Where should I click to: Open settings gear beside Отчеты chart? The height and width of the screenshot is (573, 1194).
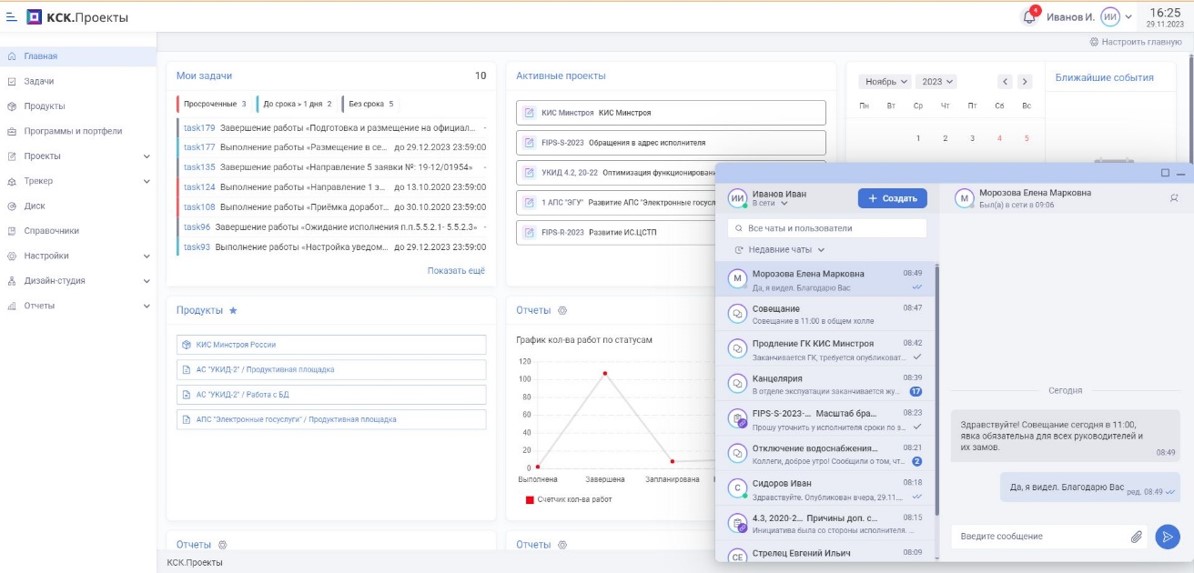(563, 310)
